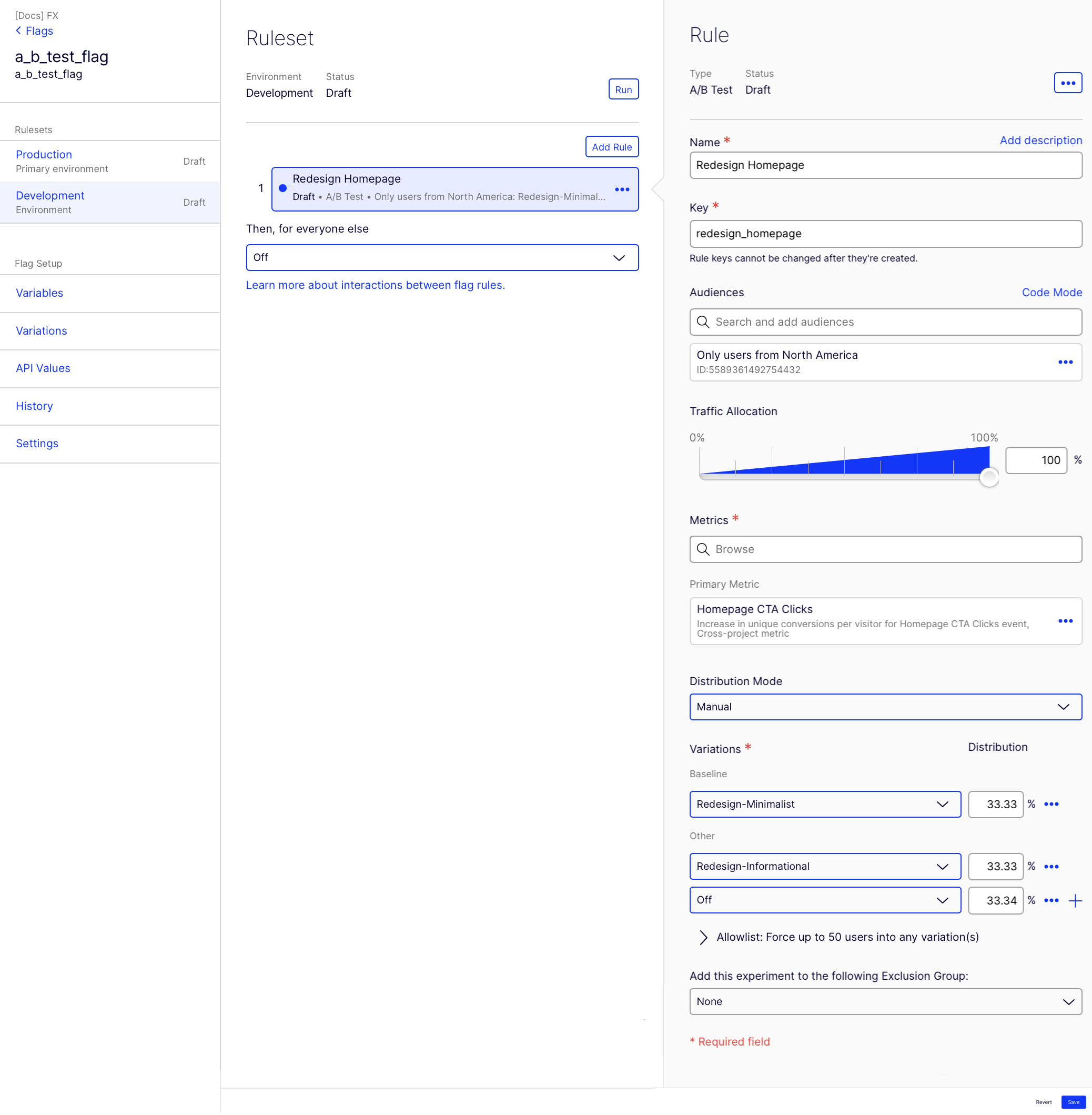
Task: Click the Search and add audiences field
Action: pyautogui.click(x=885, y=322)
